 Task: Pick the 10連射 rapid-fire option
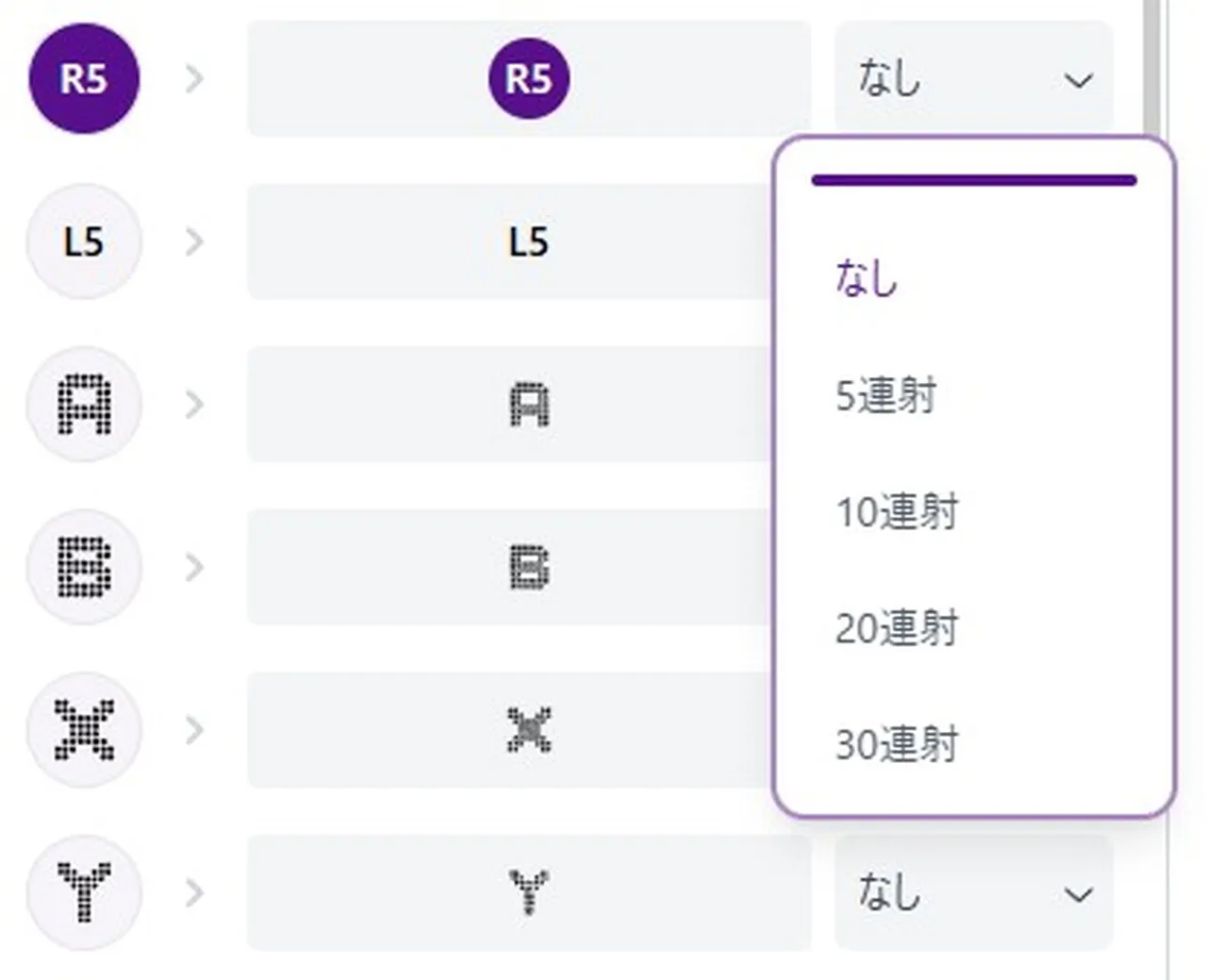[897, 512]
